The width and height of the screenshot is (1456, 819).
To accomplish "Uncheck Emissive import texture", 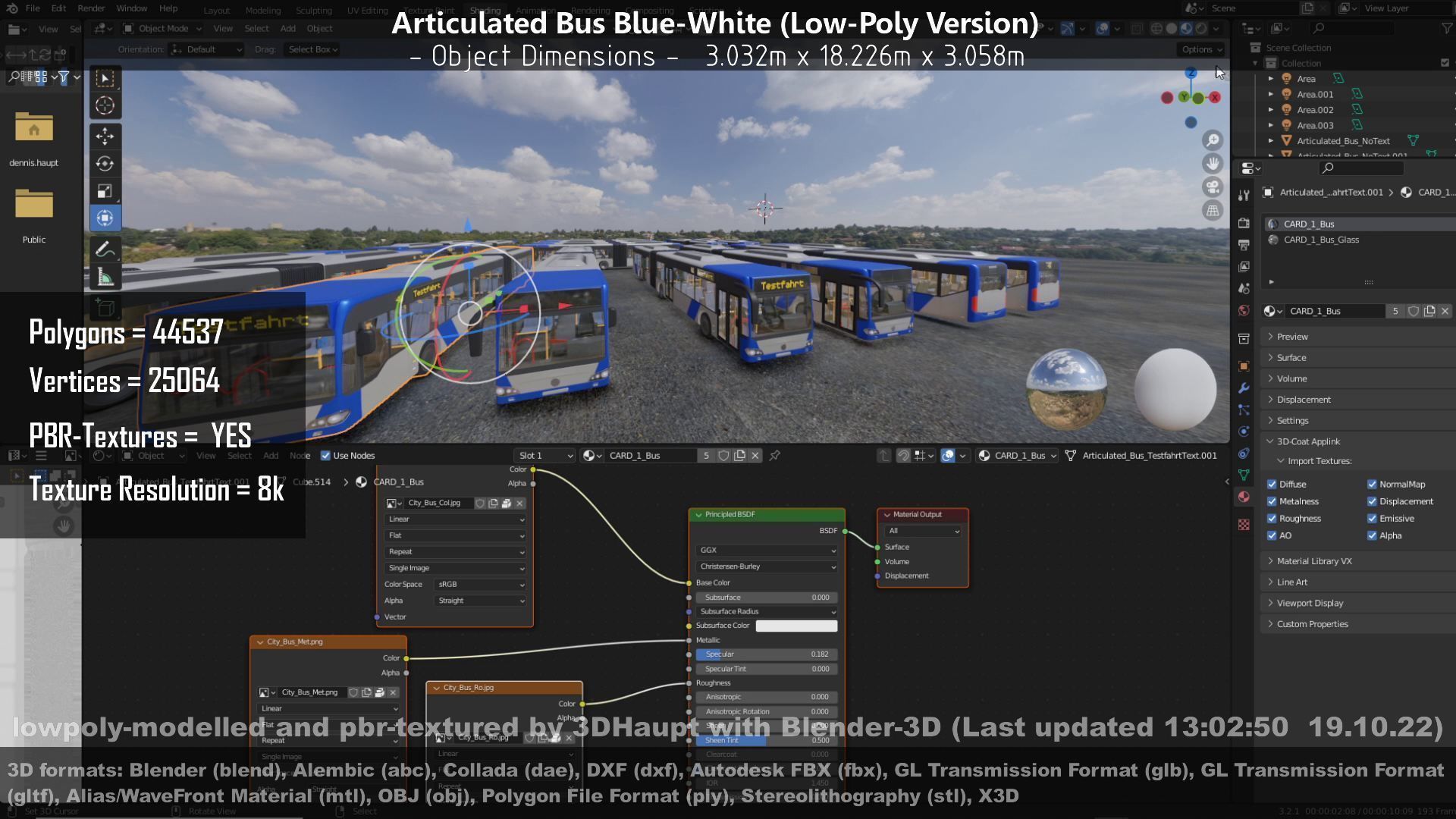I will click(x=1372, y=519).
